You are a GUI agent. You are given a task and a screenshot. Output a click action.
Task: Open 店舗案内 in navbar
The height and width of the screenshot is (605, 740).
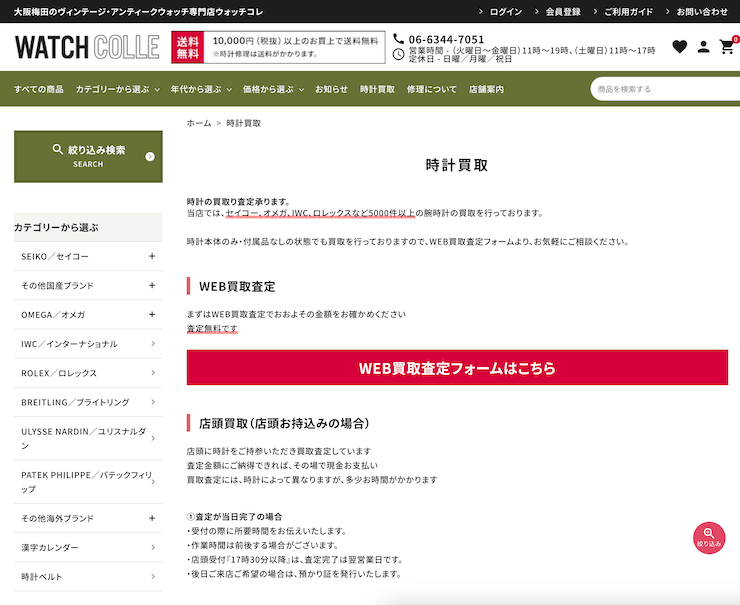click(x=486, y=89)
